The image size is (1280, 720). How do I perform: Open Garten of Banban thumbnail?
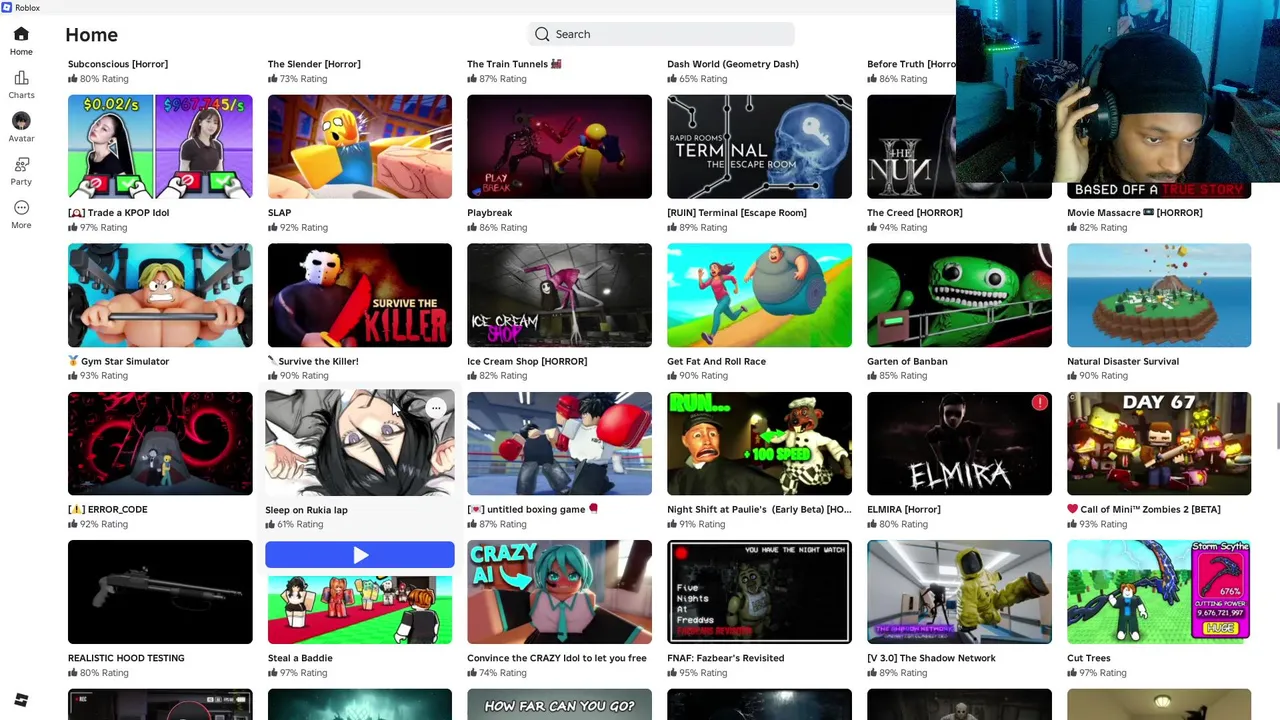pyautogui.click(x=959, y=295)
